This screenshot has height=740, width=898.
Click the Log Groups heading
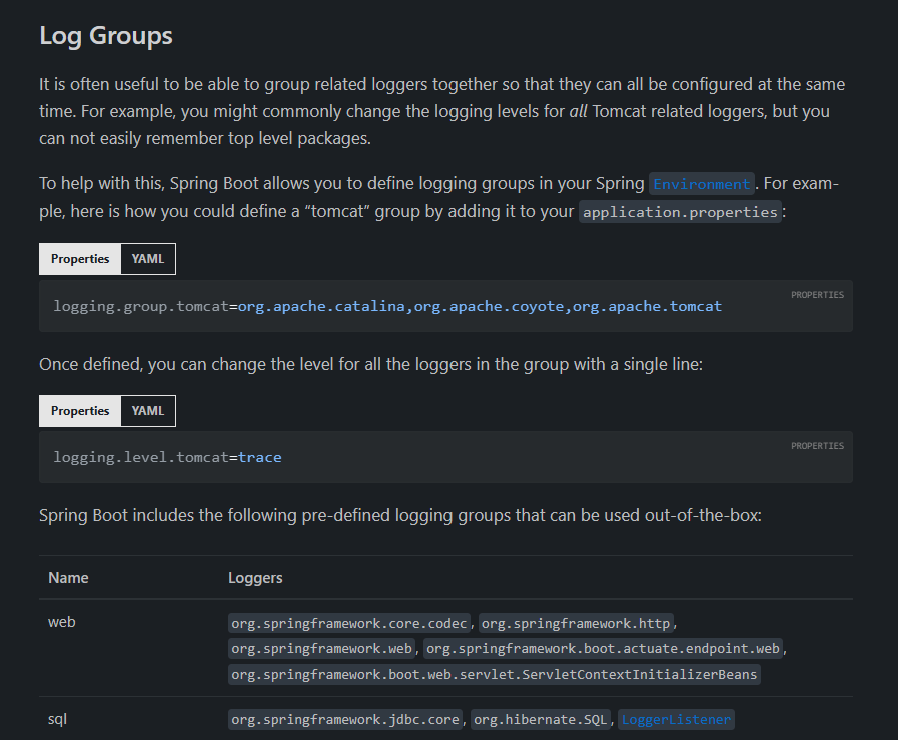[x=106, y=36]
